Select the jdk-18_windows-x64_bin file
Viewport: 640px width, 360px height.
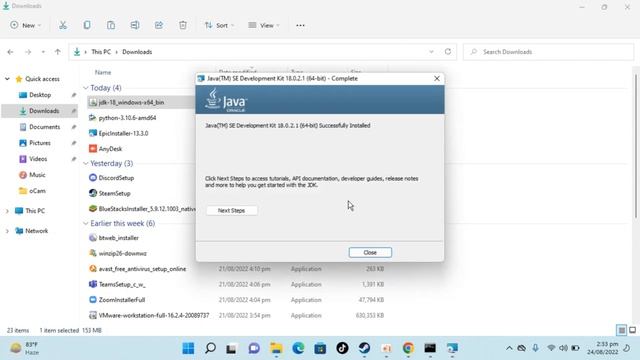click(x=131, y=102)
